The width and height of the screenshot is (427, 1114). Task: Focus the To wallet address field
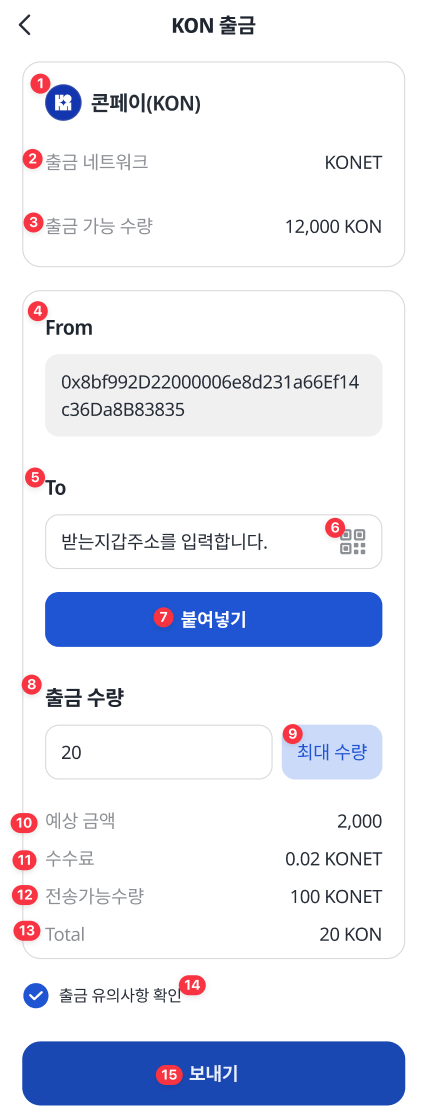point(214,541)
